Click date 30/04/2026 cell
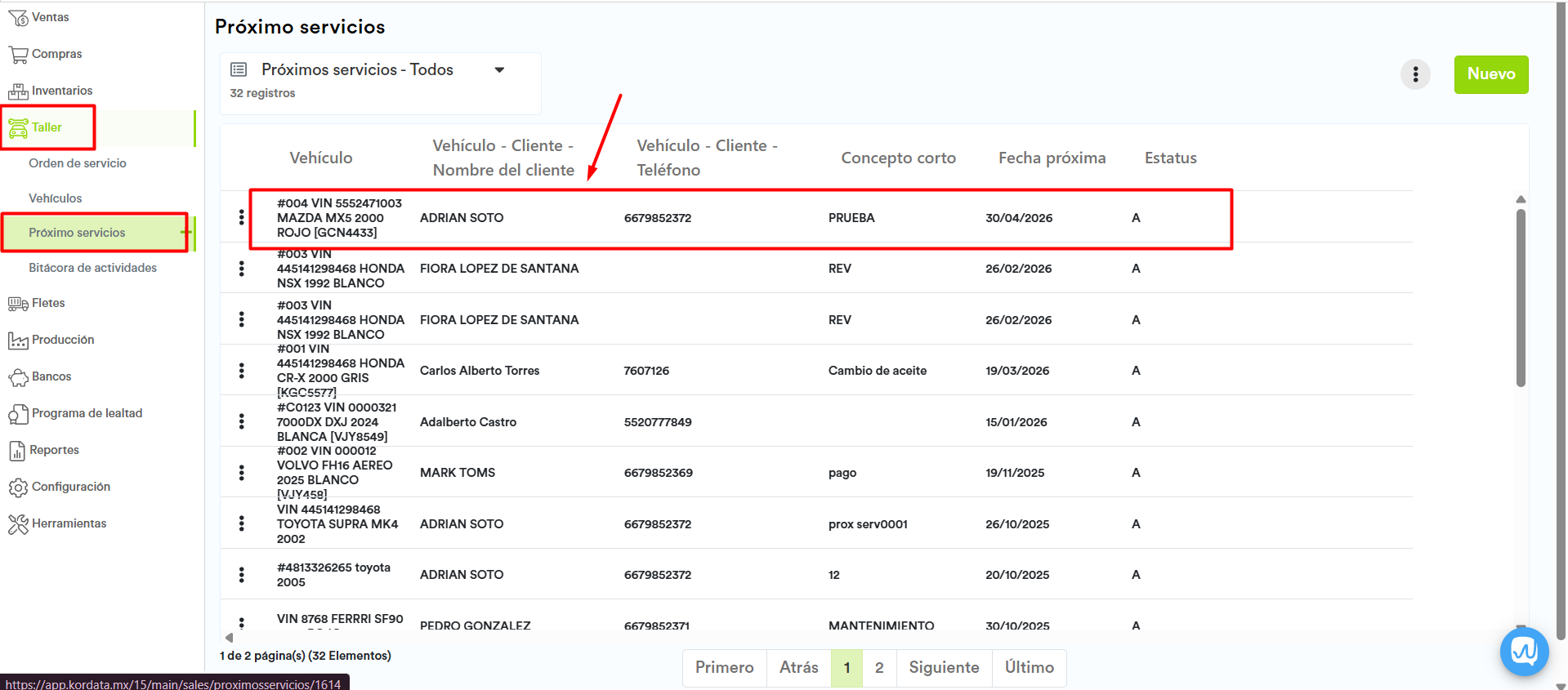 (x=1019, y=218)
